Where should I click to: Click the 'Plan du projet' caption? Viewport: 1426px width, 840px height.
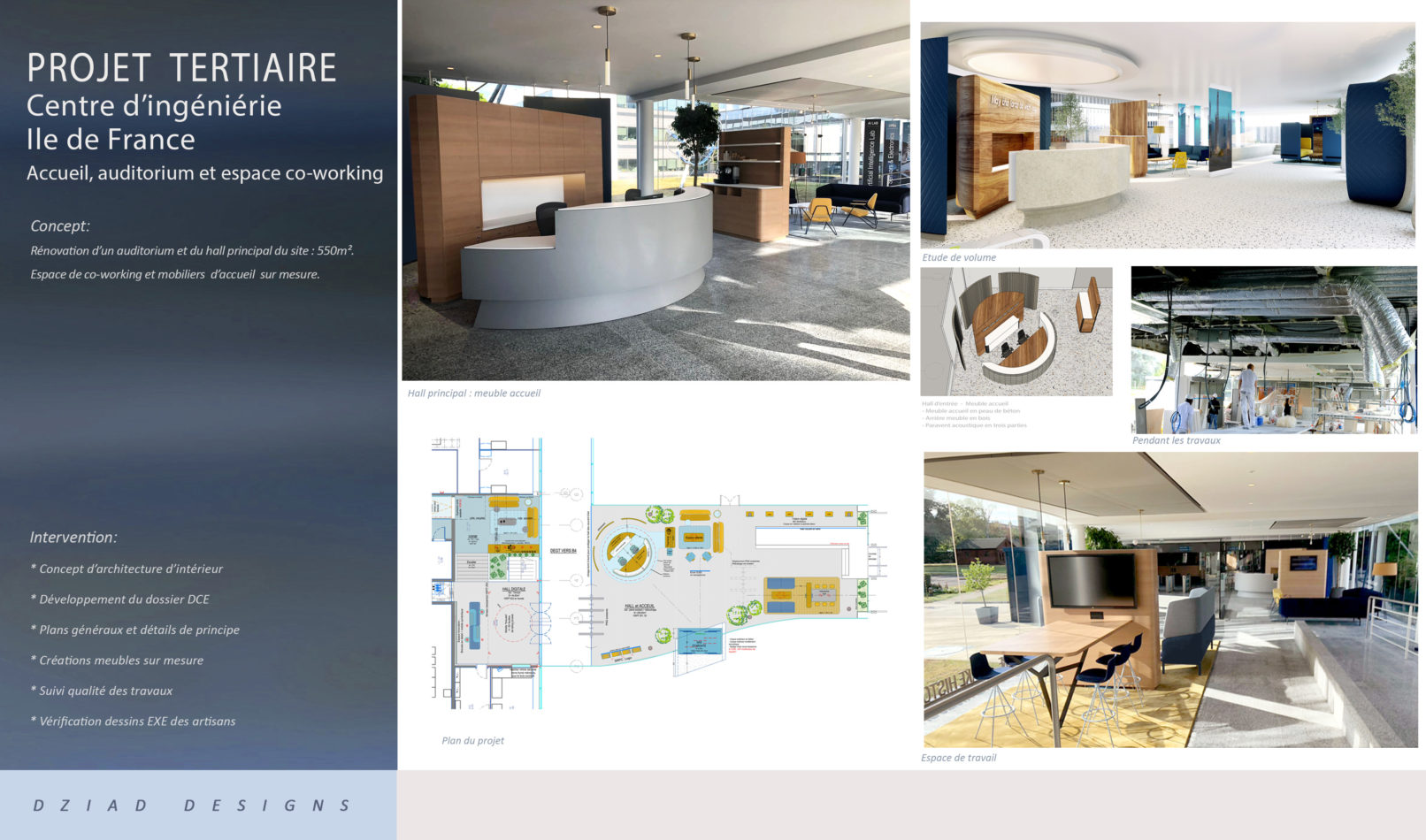[x=472, y=741]
